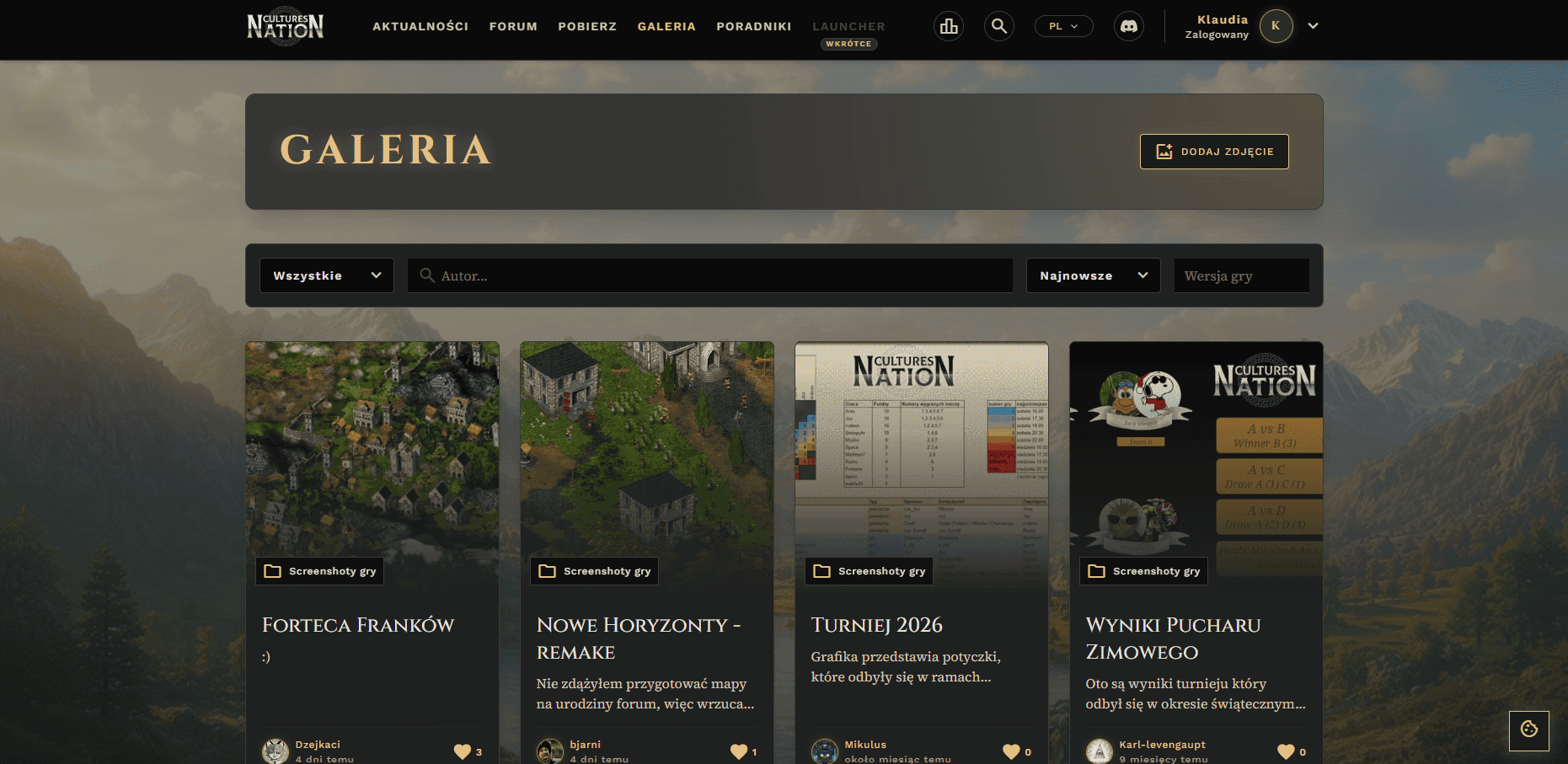Click the Klaudia username text
This screenshot has width=1568, height=764.
tap(1223, 19)
